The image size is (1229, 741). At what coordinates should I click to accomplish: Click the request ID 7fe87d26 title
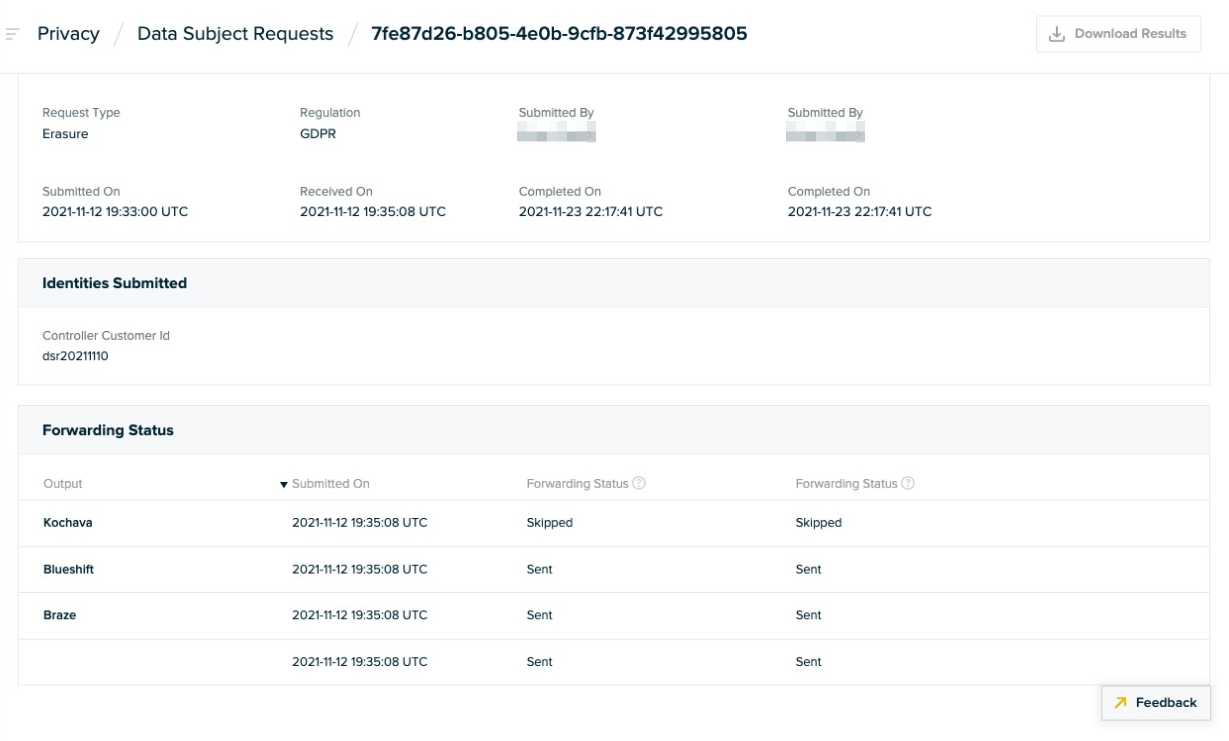(x=559, y=34)
